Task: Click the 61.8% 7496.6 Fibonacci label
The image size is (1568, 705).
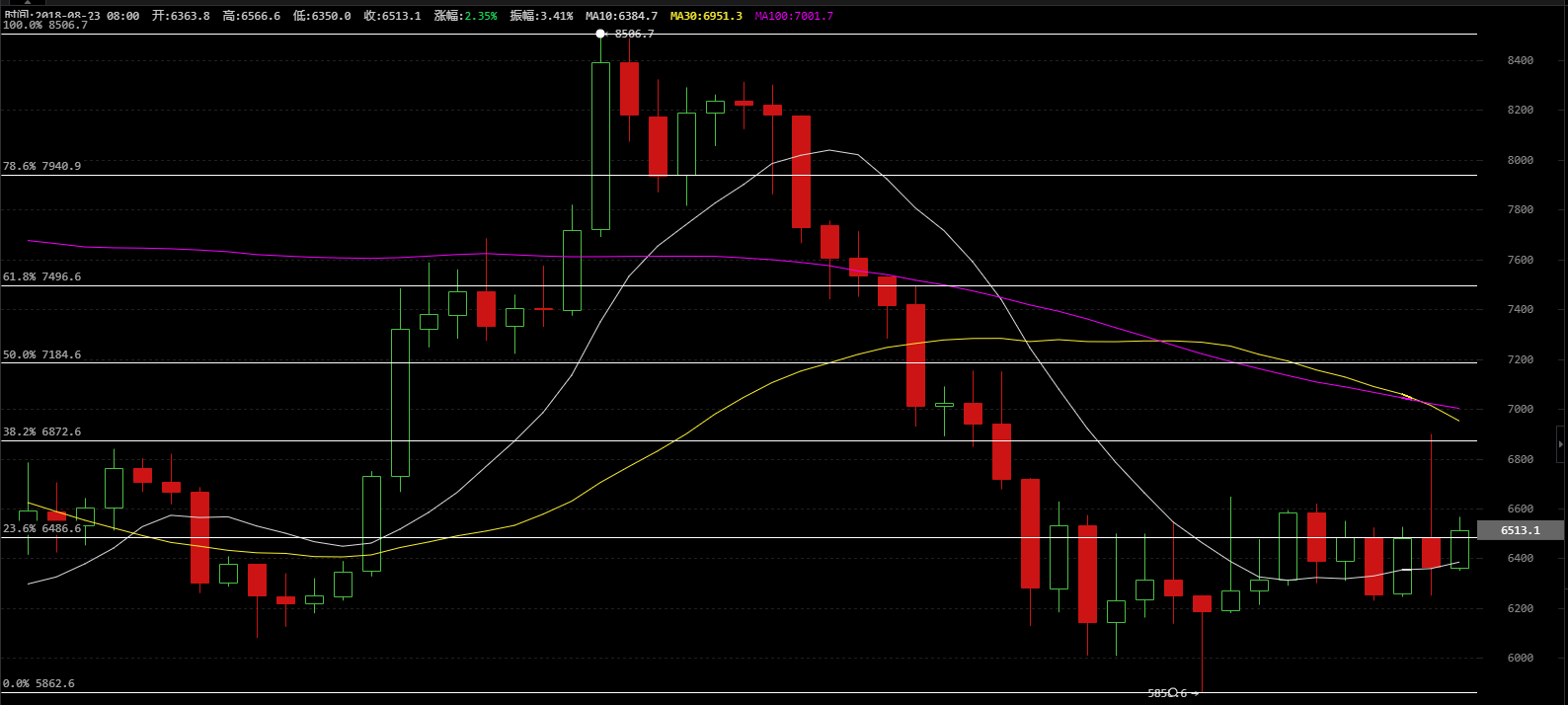Action: coord(41,276)
